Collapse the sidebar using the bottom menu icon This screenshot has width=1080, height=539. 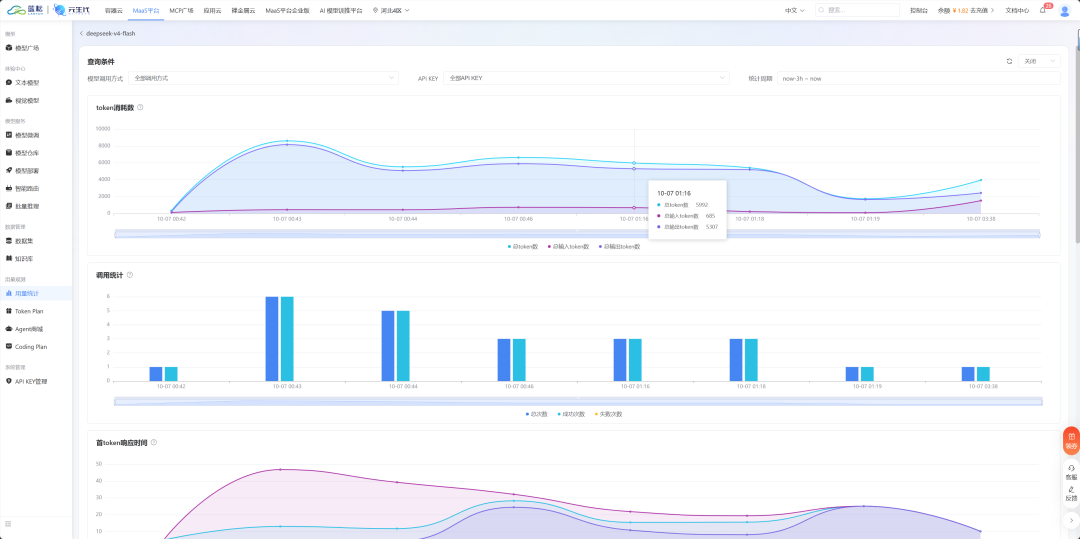pos(8,524)
